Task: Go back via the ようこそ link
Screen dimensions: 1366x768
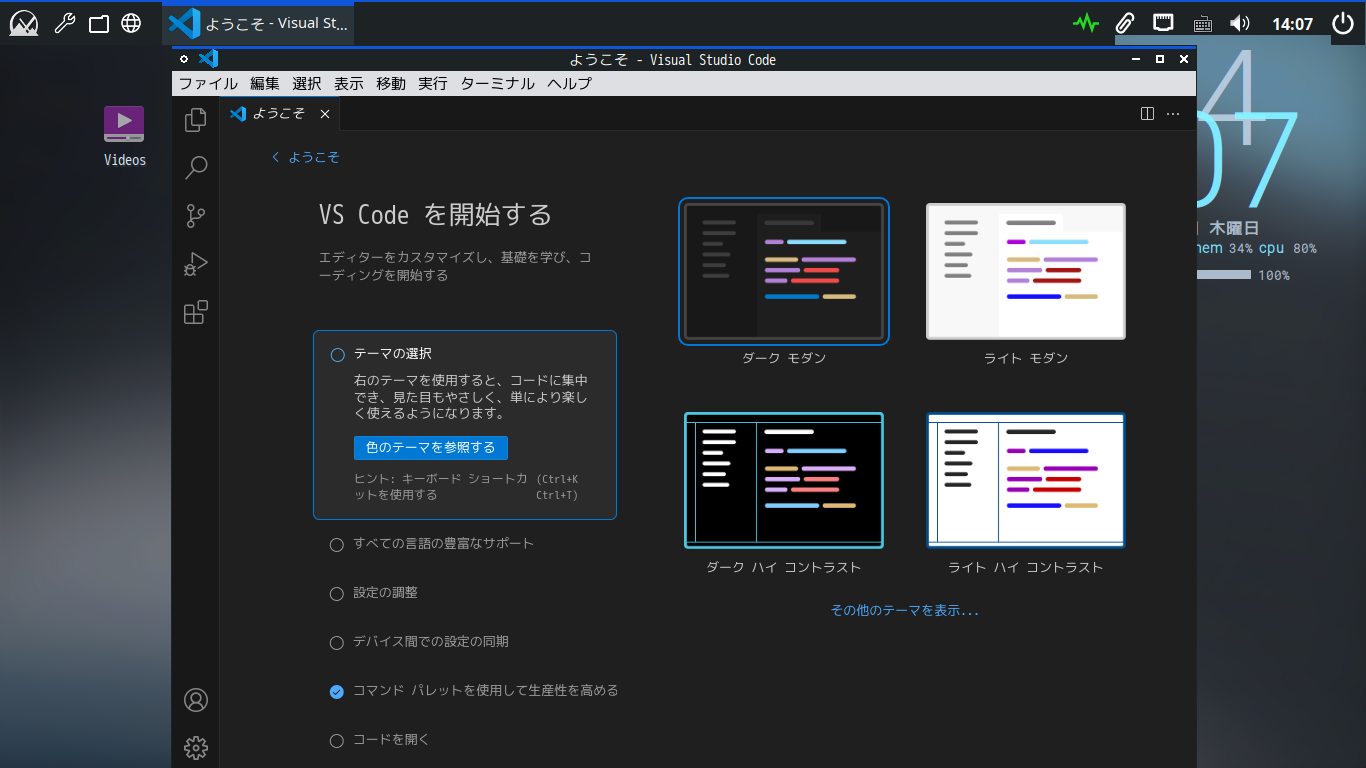Action: click(306, 157)
